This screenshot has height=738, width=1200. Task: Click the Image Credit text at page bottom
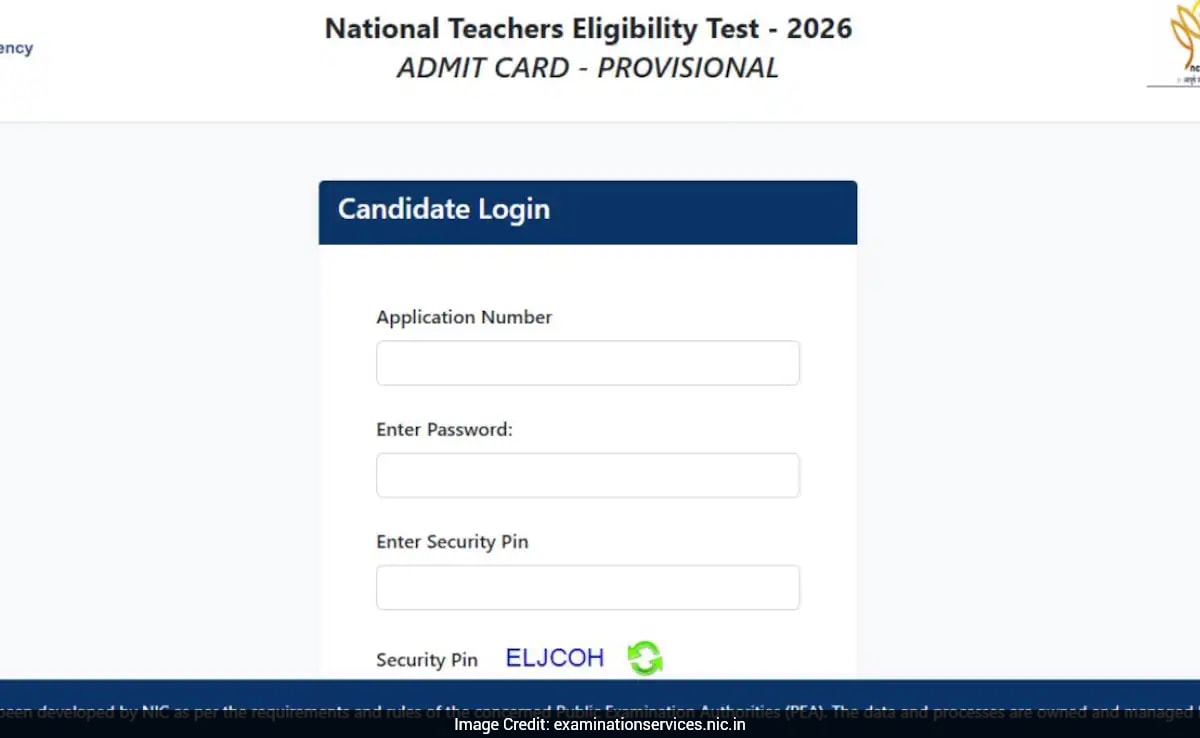(600, 725)
